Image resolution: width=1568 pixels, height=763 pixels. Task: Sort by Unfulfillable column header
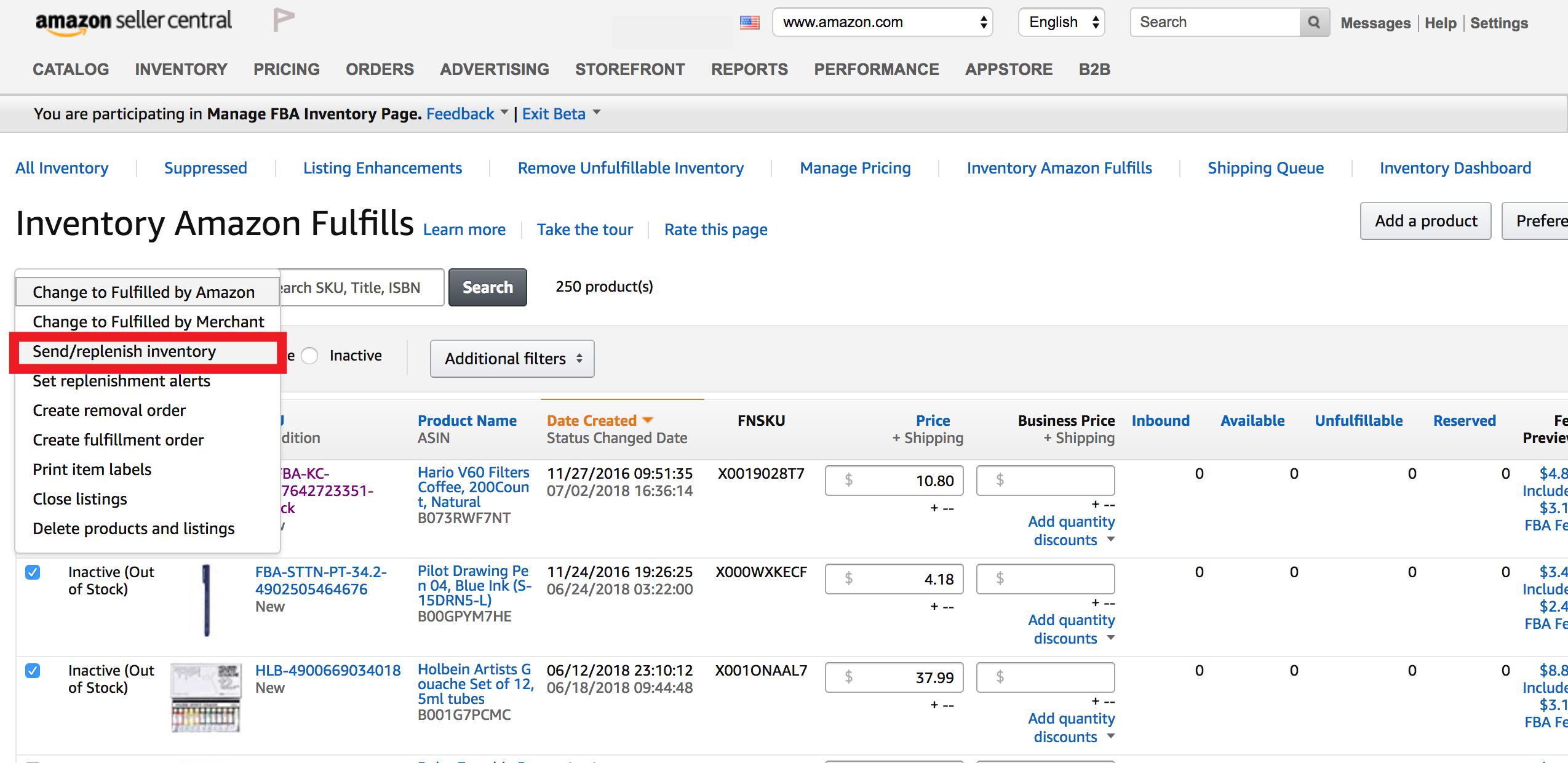point(1358,421)
